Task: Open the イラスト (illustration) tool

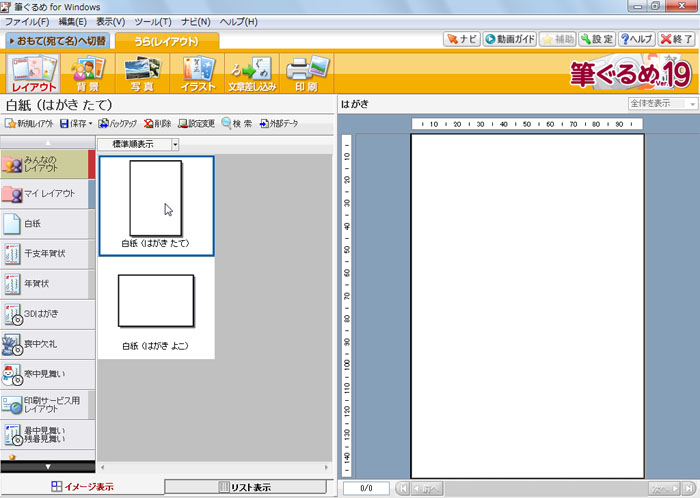Action: (x=197, y=72)
